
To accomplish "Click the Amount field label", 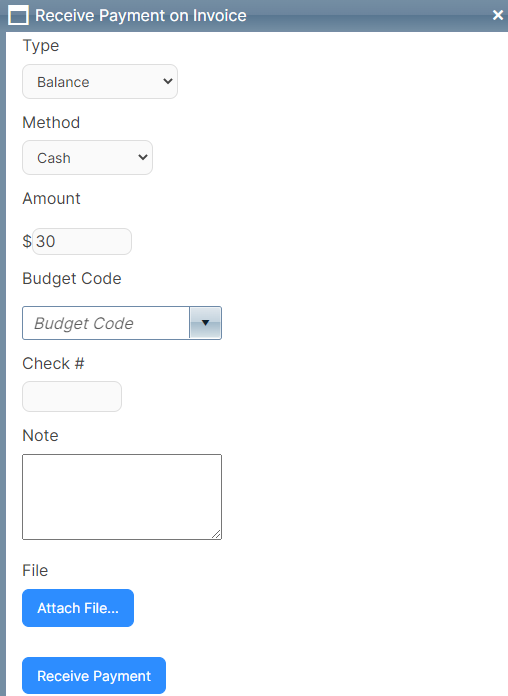I will click(52, 198).
